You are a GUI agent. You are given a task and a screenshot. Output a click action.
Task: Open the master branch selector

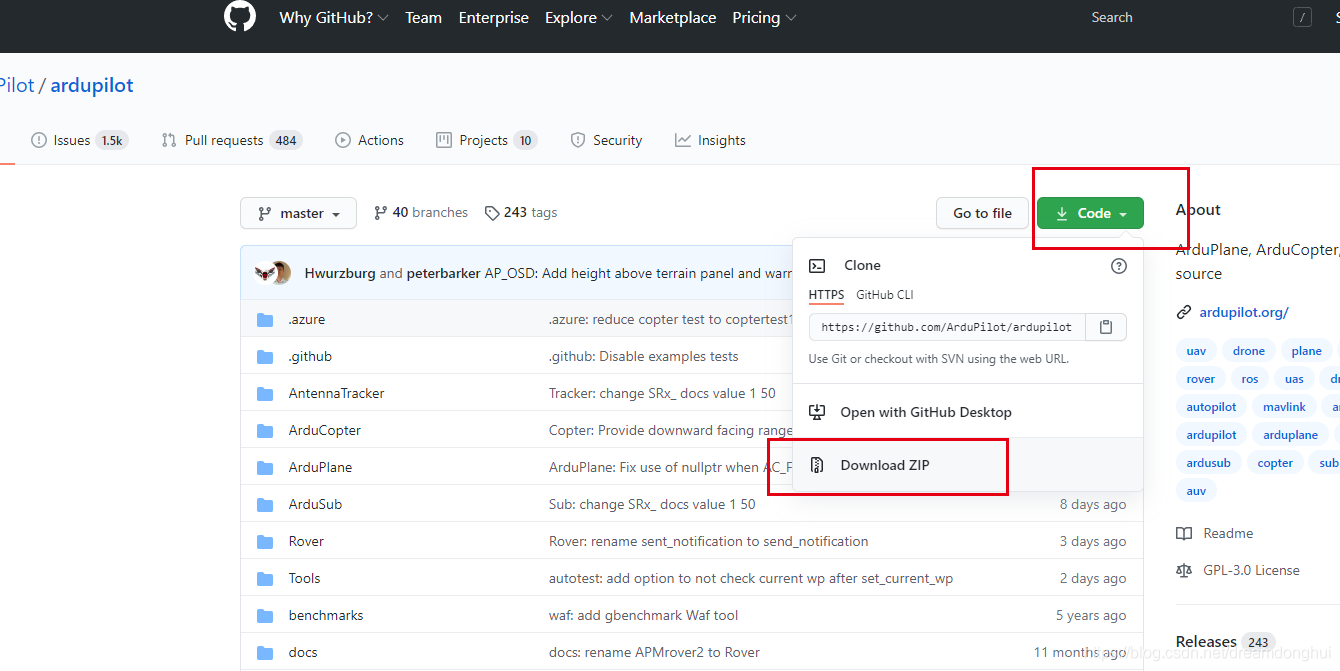click(298, 213)
